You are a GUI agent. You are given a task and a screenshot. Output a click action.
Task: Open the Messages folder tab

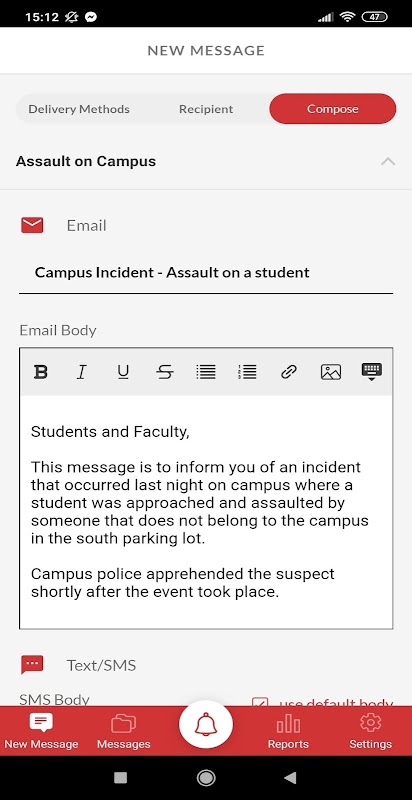123,731
